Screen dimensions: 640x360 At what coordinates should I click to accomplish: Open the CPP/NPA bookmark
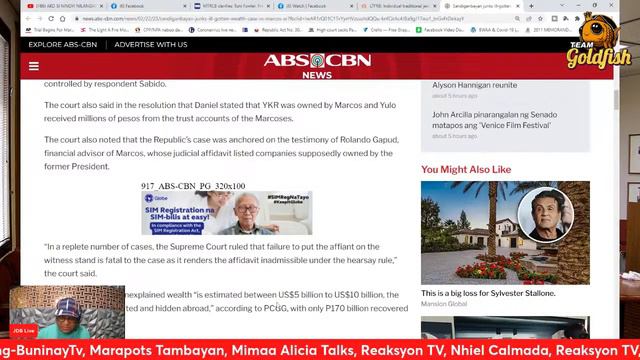(x=159, y=30)
